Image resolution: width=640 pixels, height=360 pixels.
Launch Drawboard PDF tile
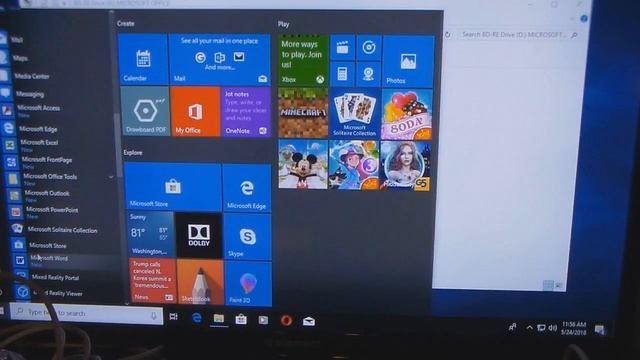(x=145, y=111)
